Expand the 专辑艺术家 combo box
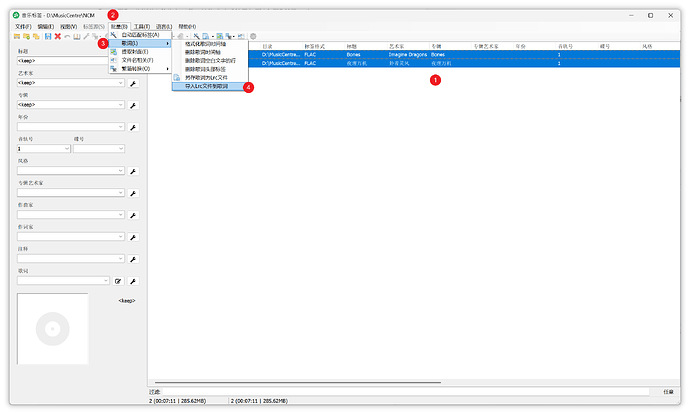The width and height of the screenshot is (690, 413). [121, 193]
